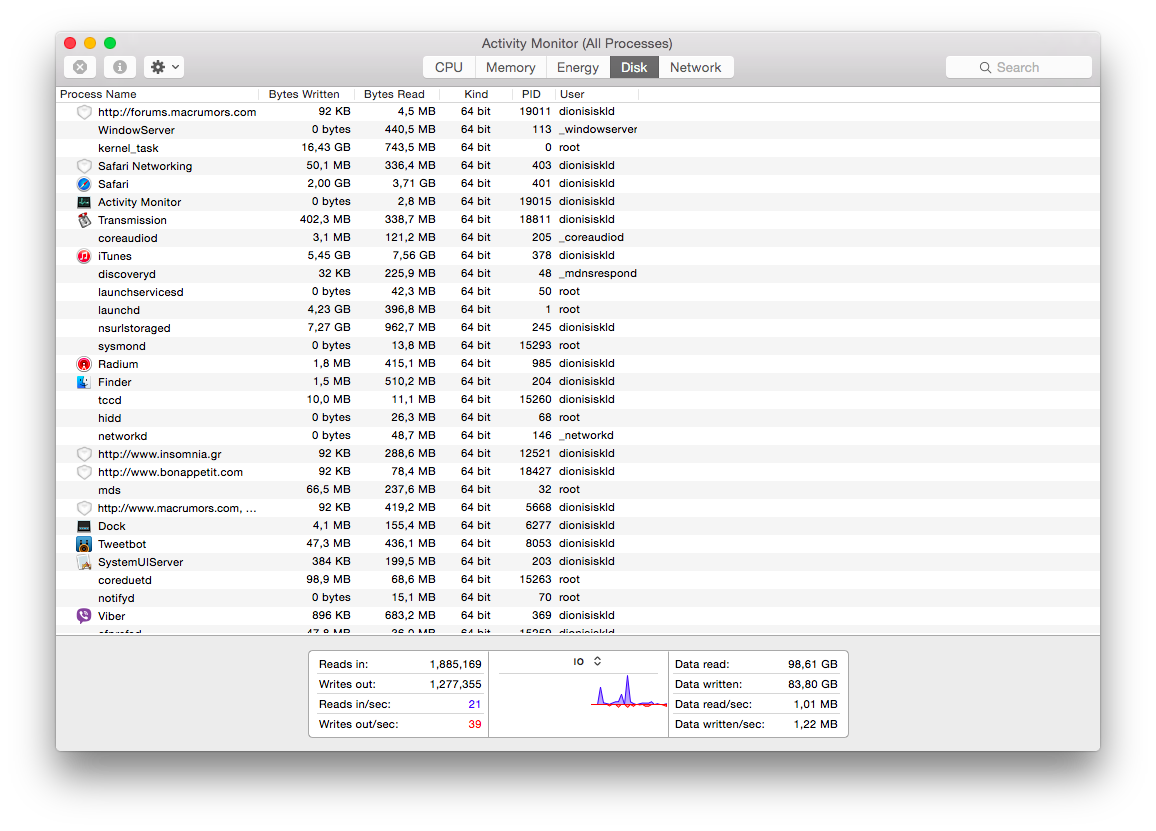Select the coreduetd process
Image resolution: width=1156 pixels, height=831 pixels.
click(x=577, y=580)
